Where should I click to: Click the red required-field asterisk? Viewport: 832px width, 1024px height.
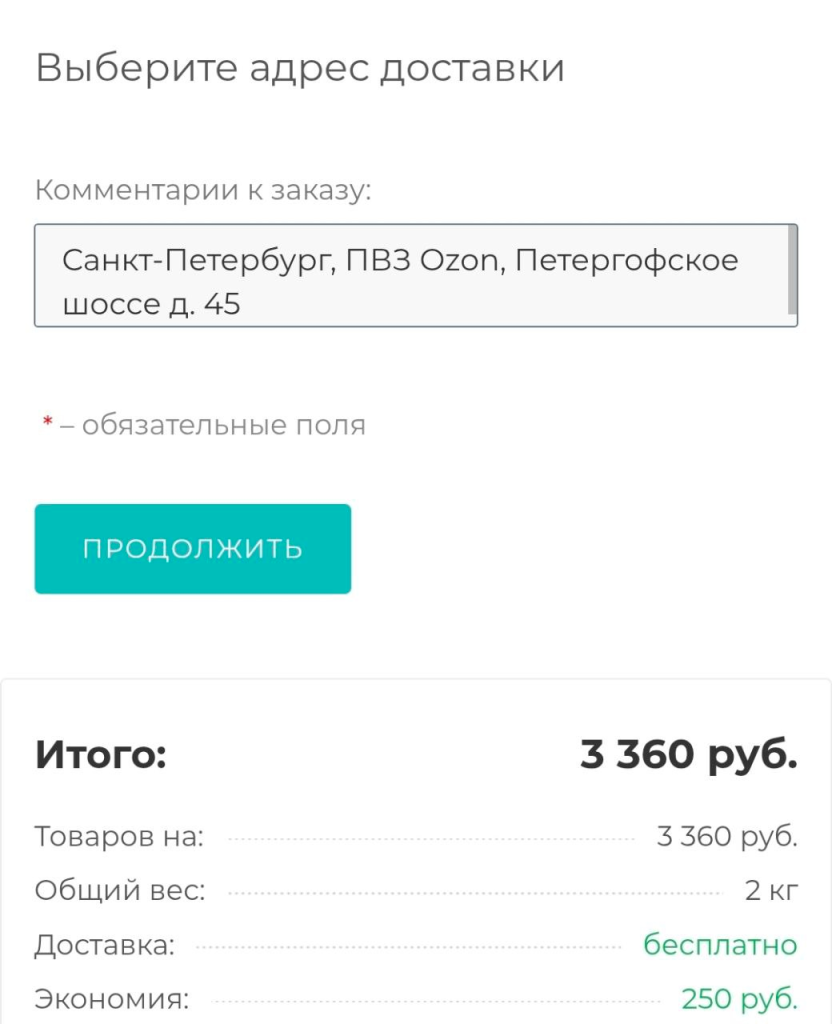point(47,424)
